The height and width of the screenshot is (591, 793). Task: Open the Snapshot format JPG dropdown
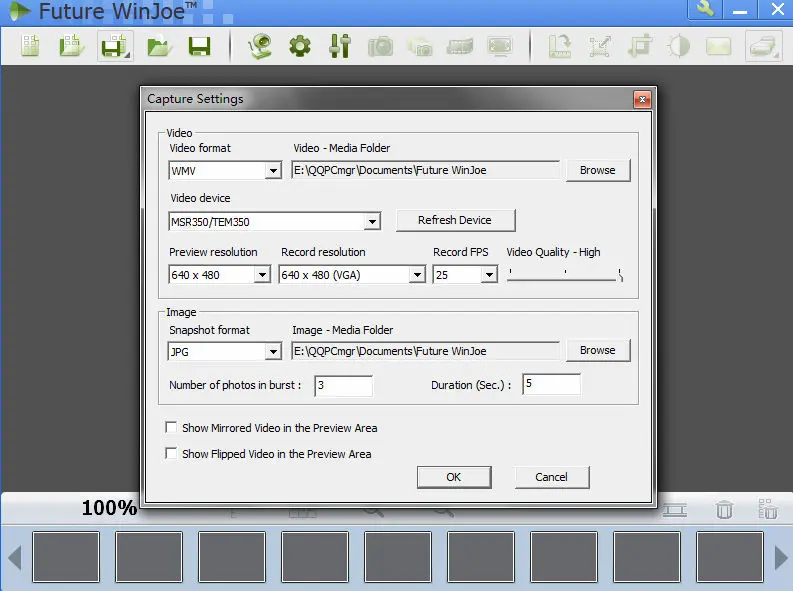point(273,351)
